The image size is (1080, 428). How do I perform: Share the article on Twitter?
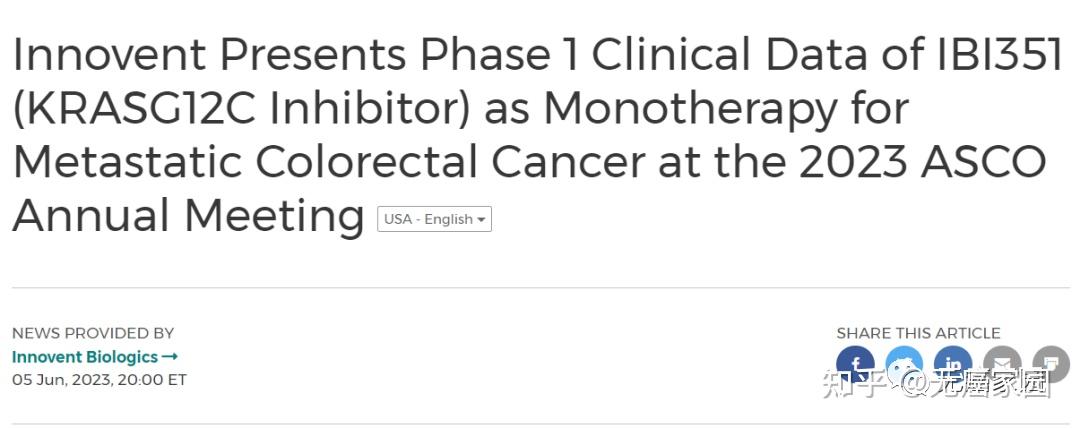coord(904,364)
